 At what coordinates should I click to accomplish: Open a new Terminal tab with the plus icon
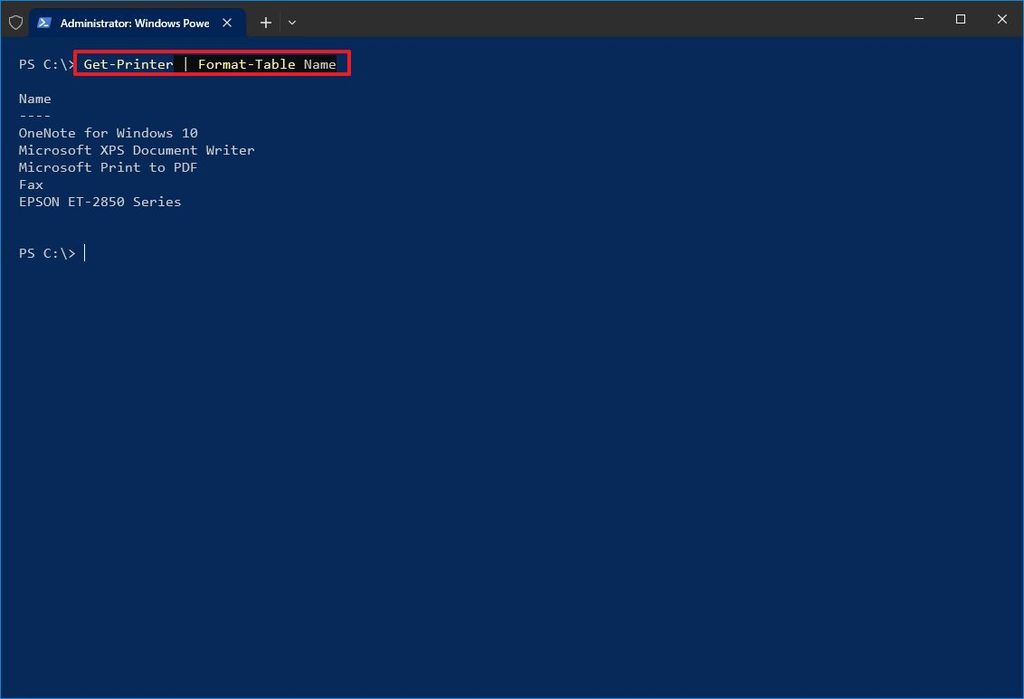[x=265, y=22]
